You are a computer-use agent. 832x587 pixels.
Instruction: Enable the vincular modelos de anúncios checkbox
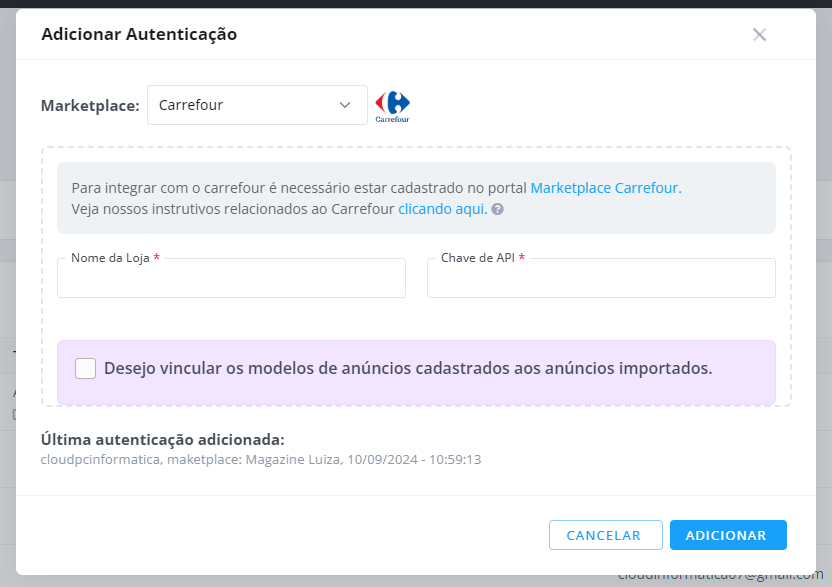point(85,368)
